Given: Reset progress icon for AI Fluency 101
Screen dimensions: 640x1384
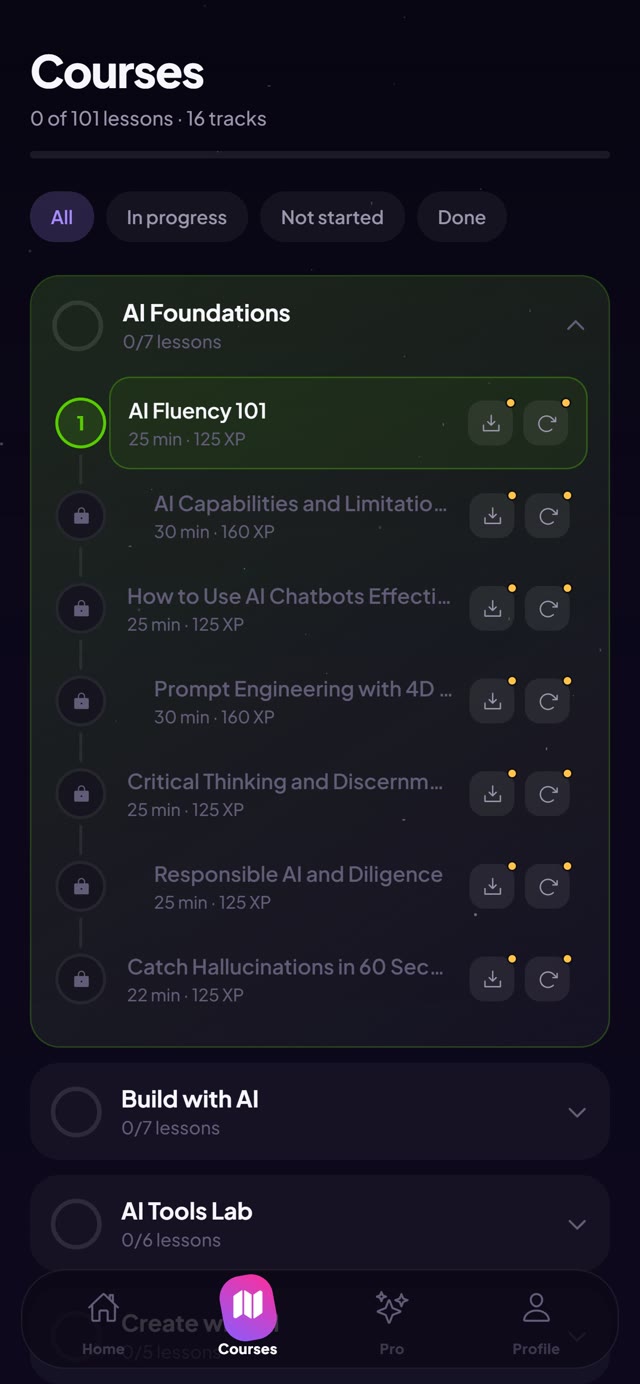Looking at the screenshot, I should pos(547,424).
